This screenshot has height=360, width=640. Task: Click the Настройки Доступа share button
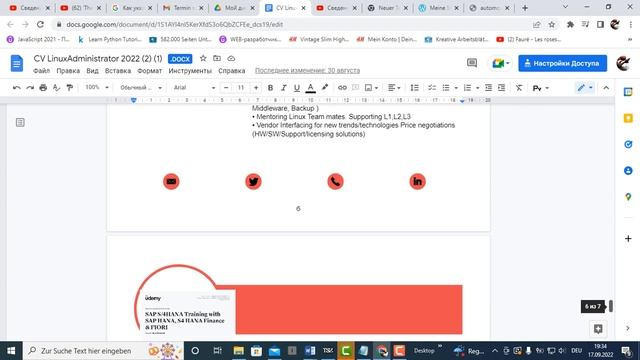(x=562, y=63)
